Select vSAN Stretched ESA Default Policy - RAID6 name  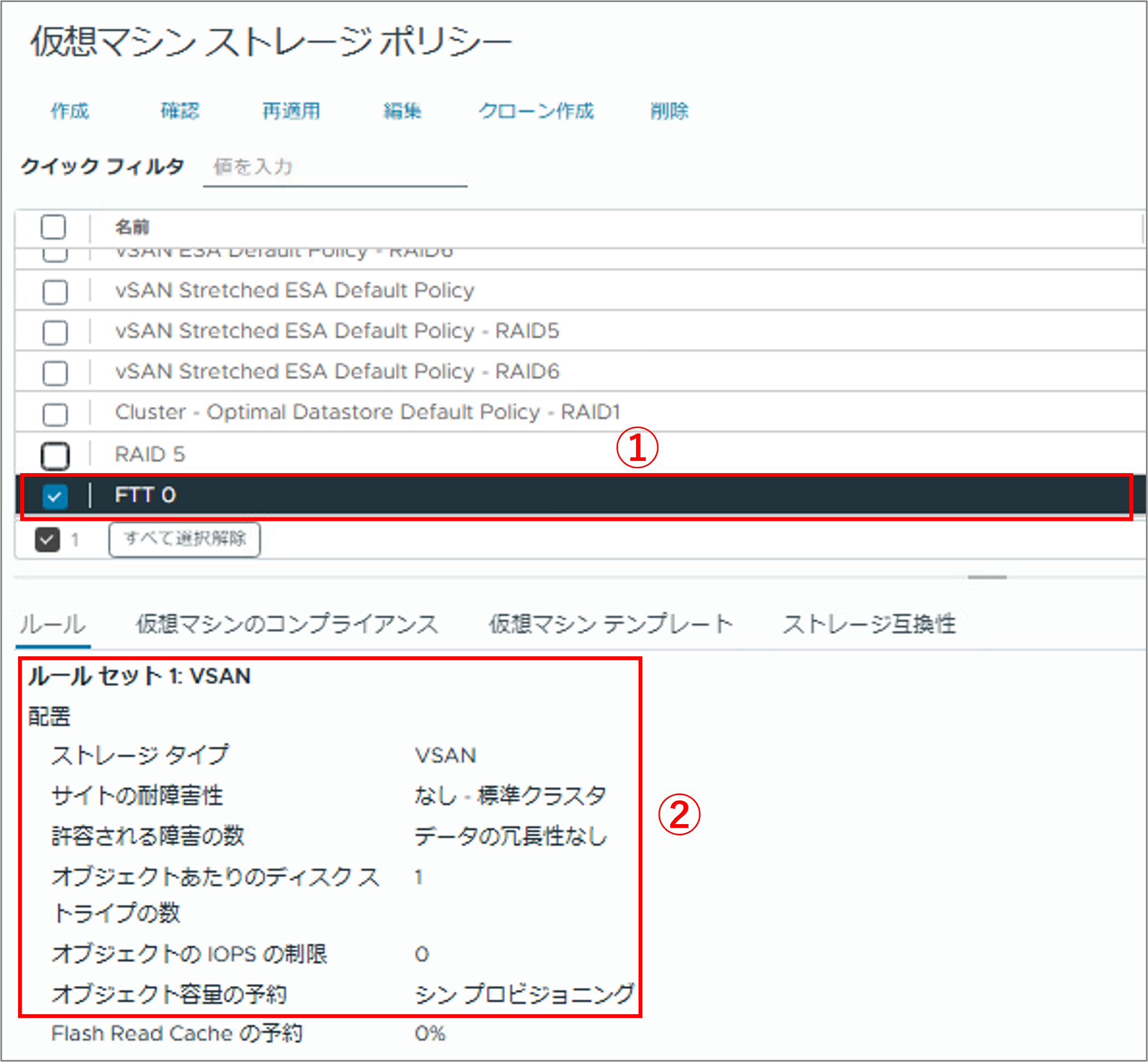[x=337, y=372]
